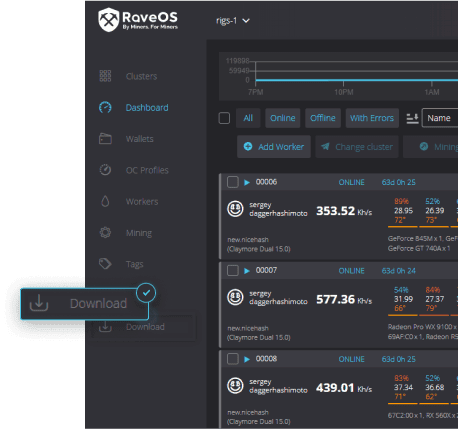Show workers With Errors
The image size is (458, 429).
pos(372,118)
